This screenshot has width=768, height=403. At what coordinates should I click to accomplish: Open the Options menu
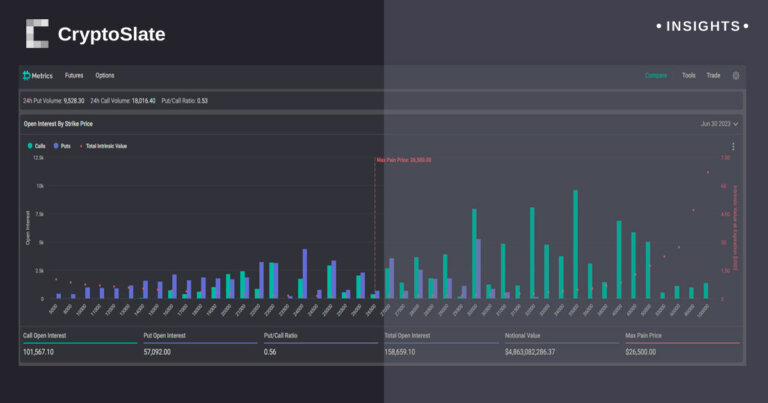105,76
